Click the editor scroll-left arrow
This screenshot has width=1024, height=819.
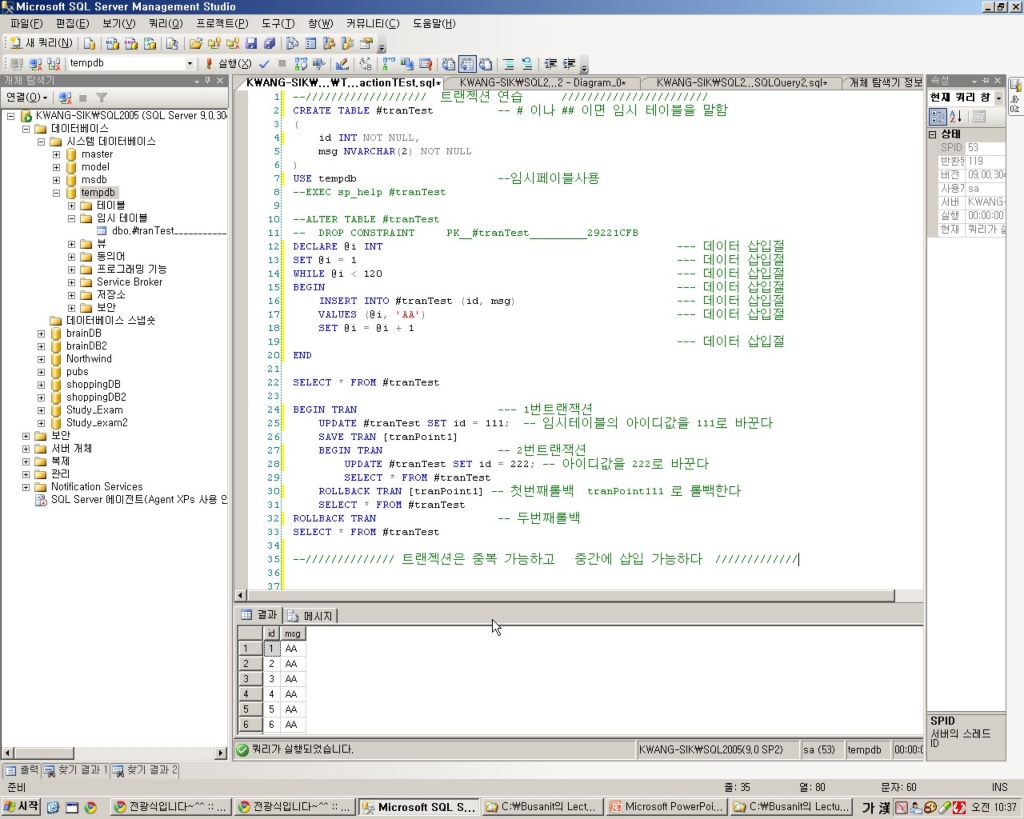pos(240,596)
